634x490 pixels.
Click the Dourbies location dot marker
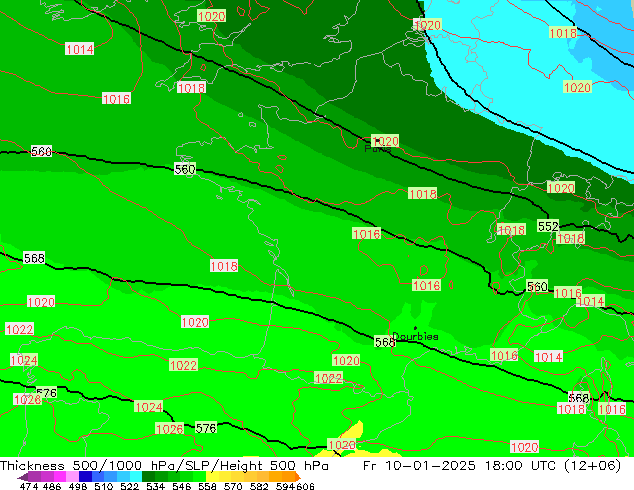[415, 328]
